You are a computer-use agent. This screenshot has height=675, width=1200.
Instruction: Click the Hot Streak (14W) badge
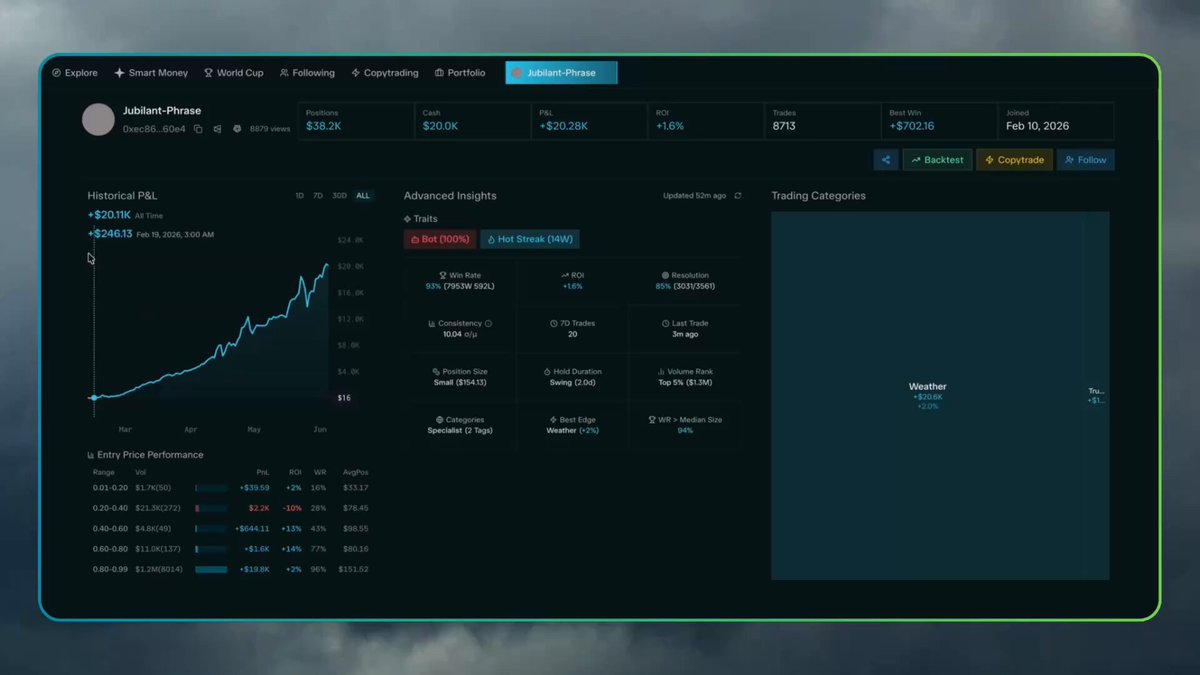[x=530, y=239]
